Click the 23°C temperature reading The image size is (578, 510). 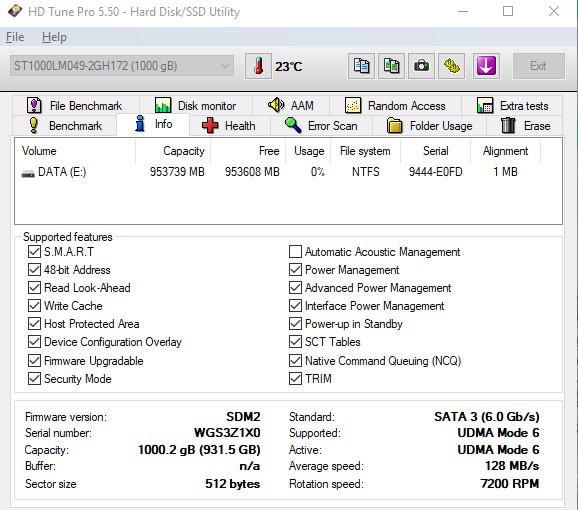click(x=289, y=67)
